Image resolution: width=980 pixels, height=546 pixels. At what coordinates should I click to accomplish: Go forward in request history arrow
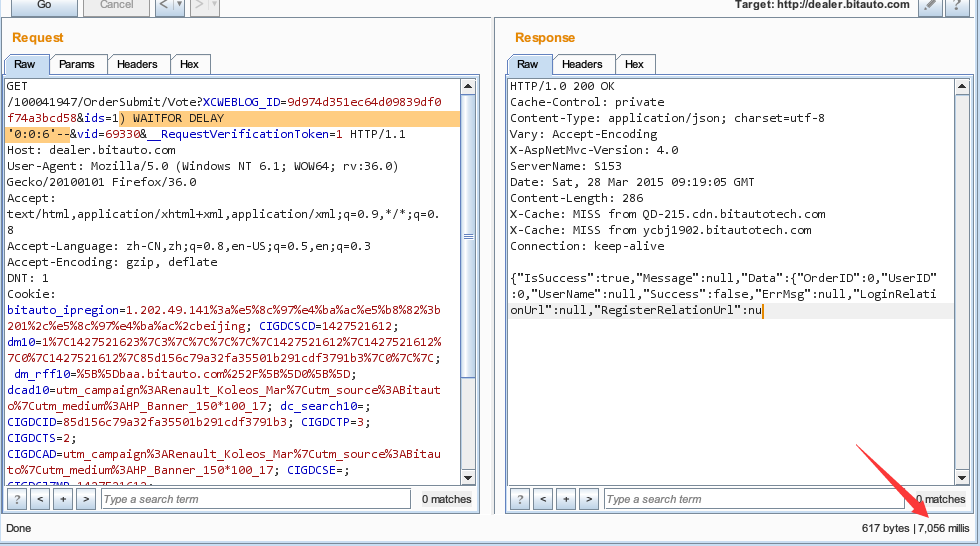click(199, 6)
